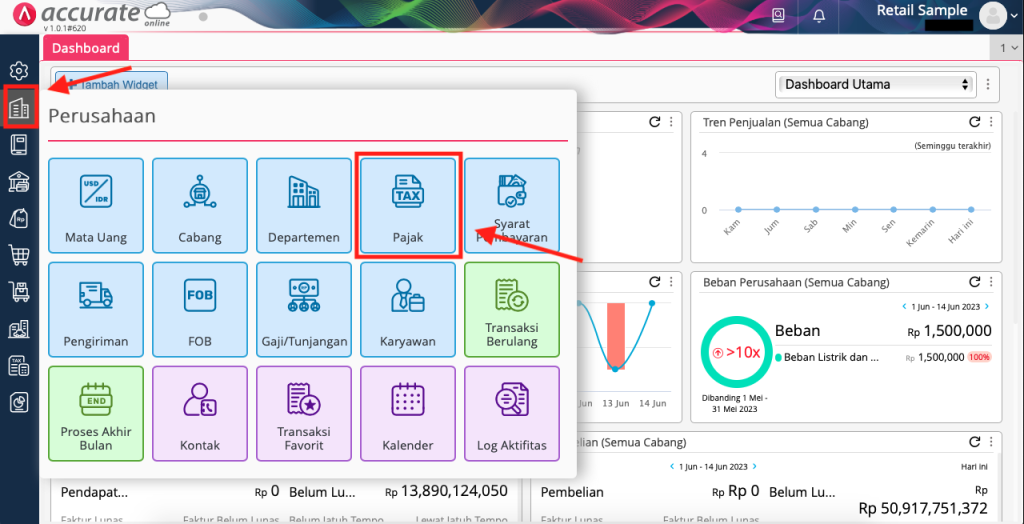Open the settings gear in sidebar

coord(19,71)
